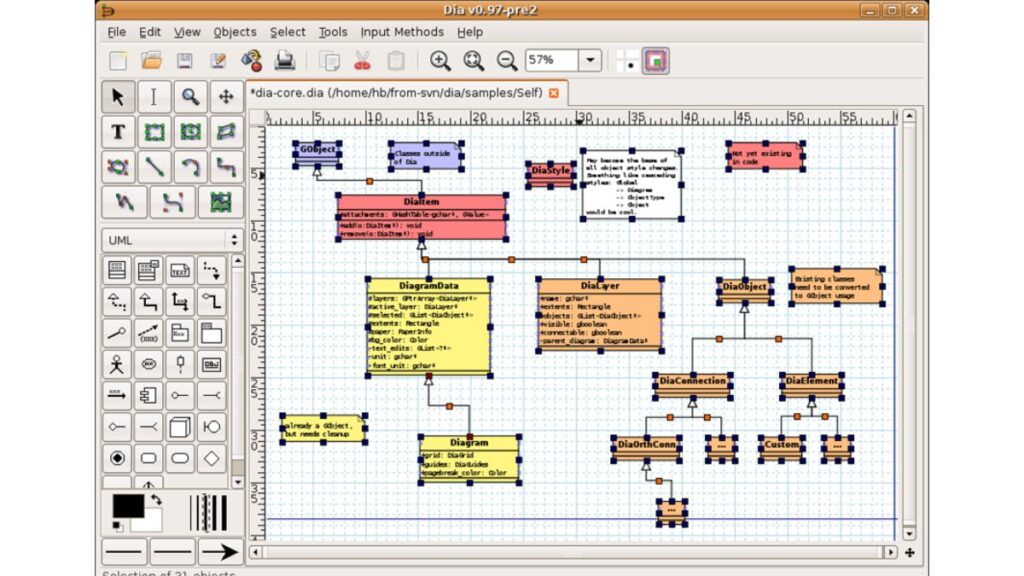Open the UML sheet selector dropdown
Screen dimensions: 1024x576
pos(172,240)
